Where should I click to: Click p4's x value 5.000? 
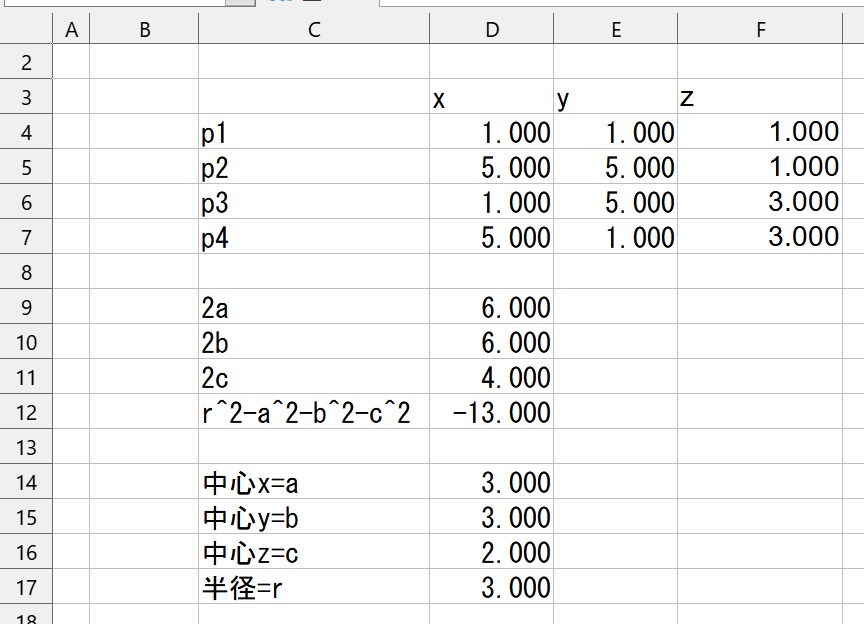coord(492,236)
